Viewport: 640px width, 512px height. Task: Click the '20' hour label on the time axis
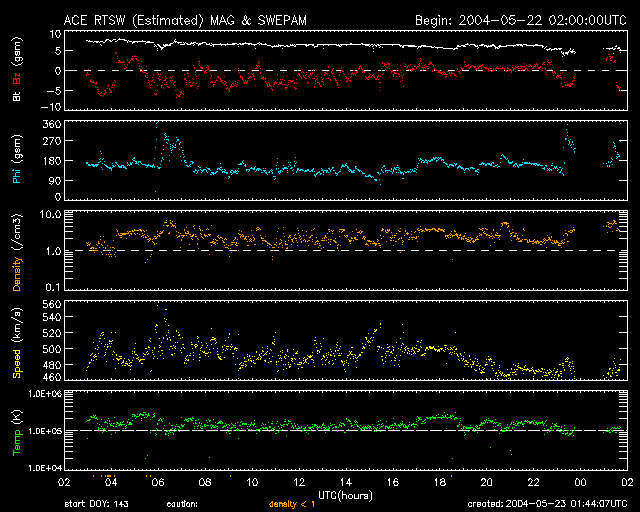pos(487,482)
